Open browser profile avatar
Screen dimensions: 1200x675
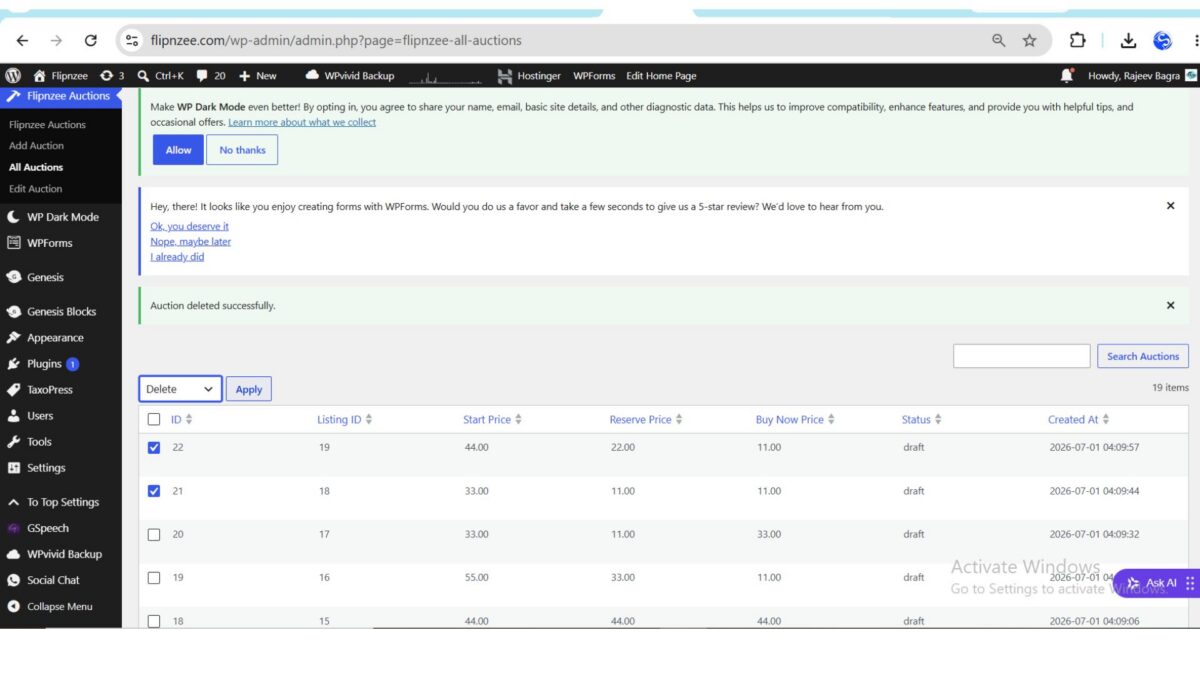click(x=1162, y=41)
